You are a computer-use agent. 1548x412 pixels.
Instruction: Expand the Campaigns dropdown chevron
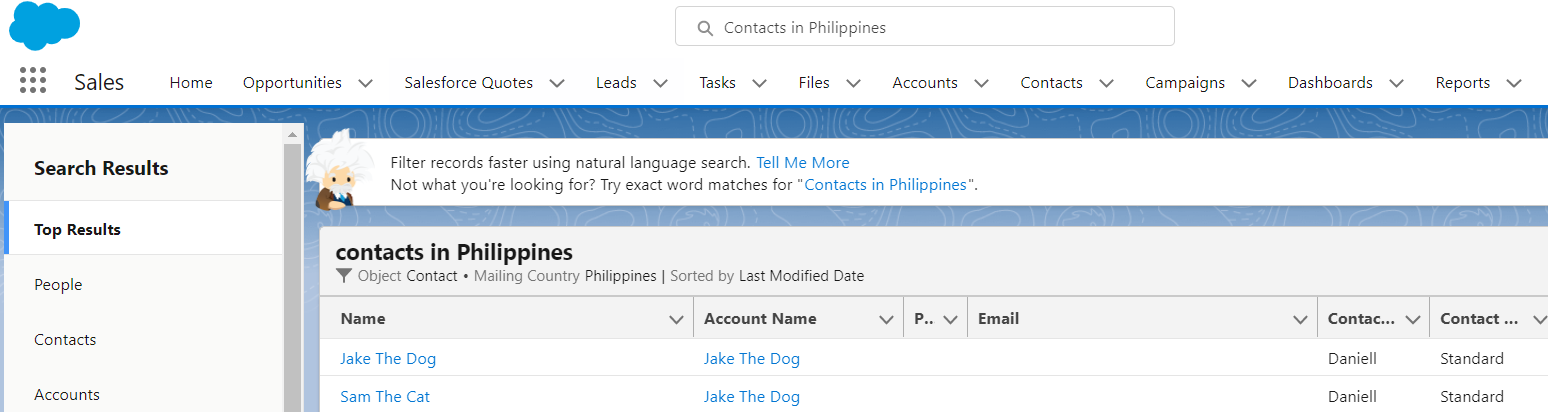pyautogui.click(x=1248, y=83)
